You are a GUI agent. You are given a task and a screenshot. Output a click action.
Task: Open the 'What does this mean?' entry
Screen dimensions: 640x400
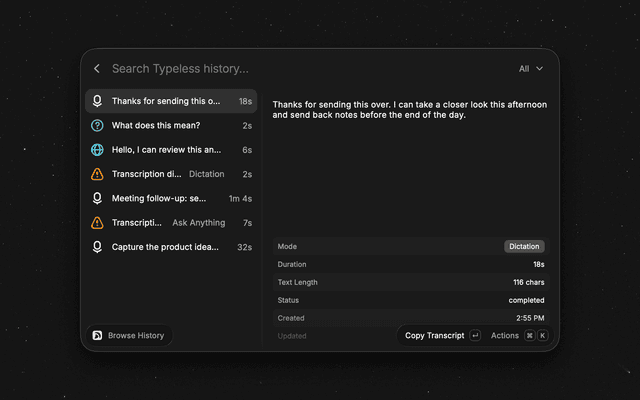[171, 125]
